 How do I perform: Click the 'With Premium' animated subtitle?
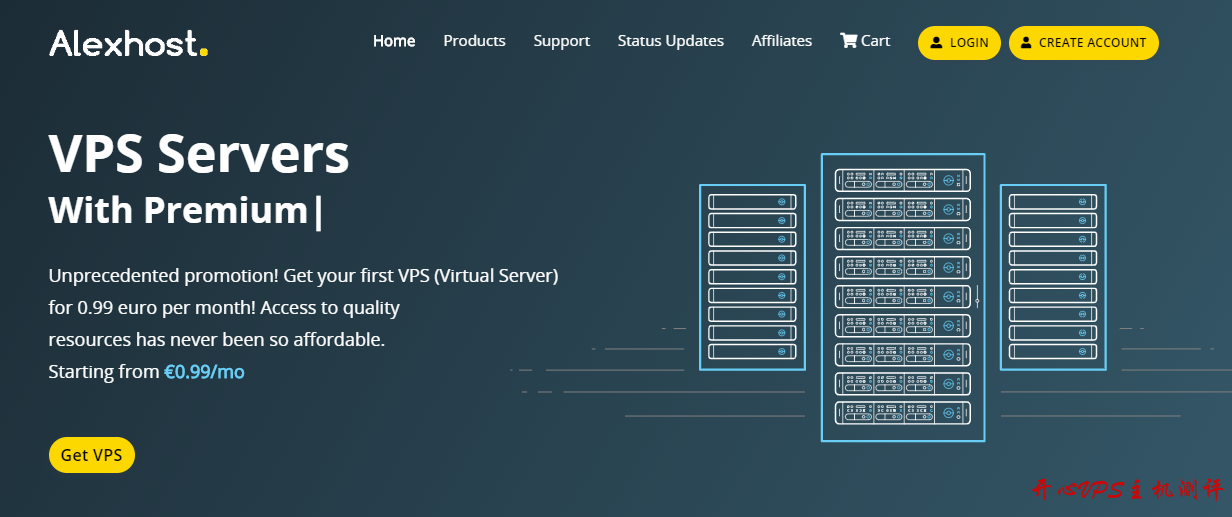click(x=178, y=211)
